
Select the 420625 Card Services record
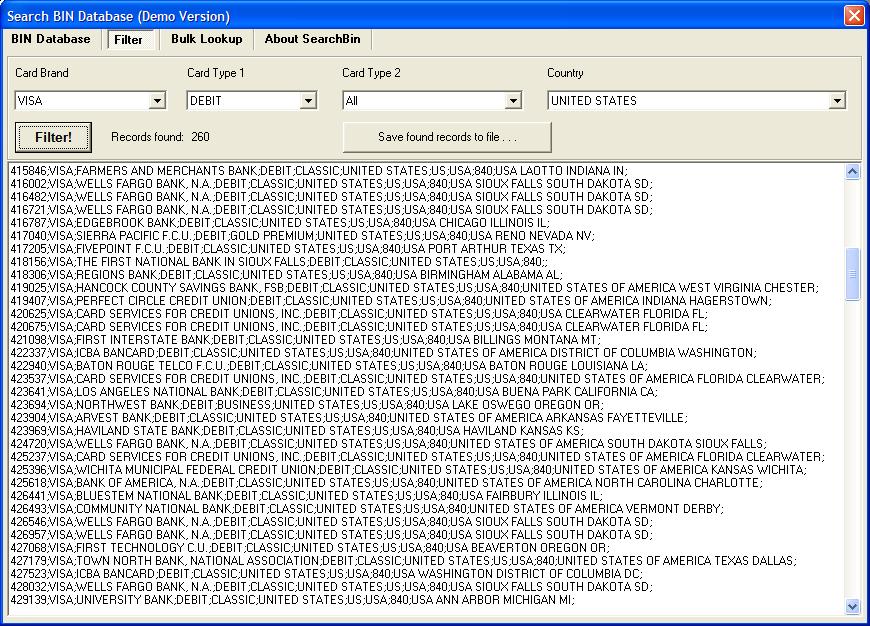coord(360,314)
